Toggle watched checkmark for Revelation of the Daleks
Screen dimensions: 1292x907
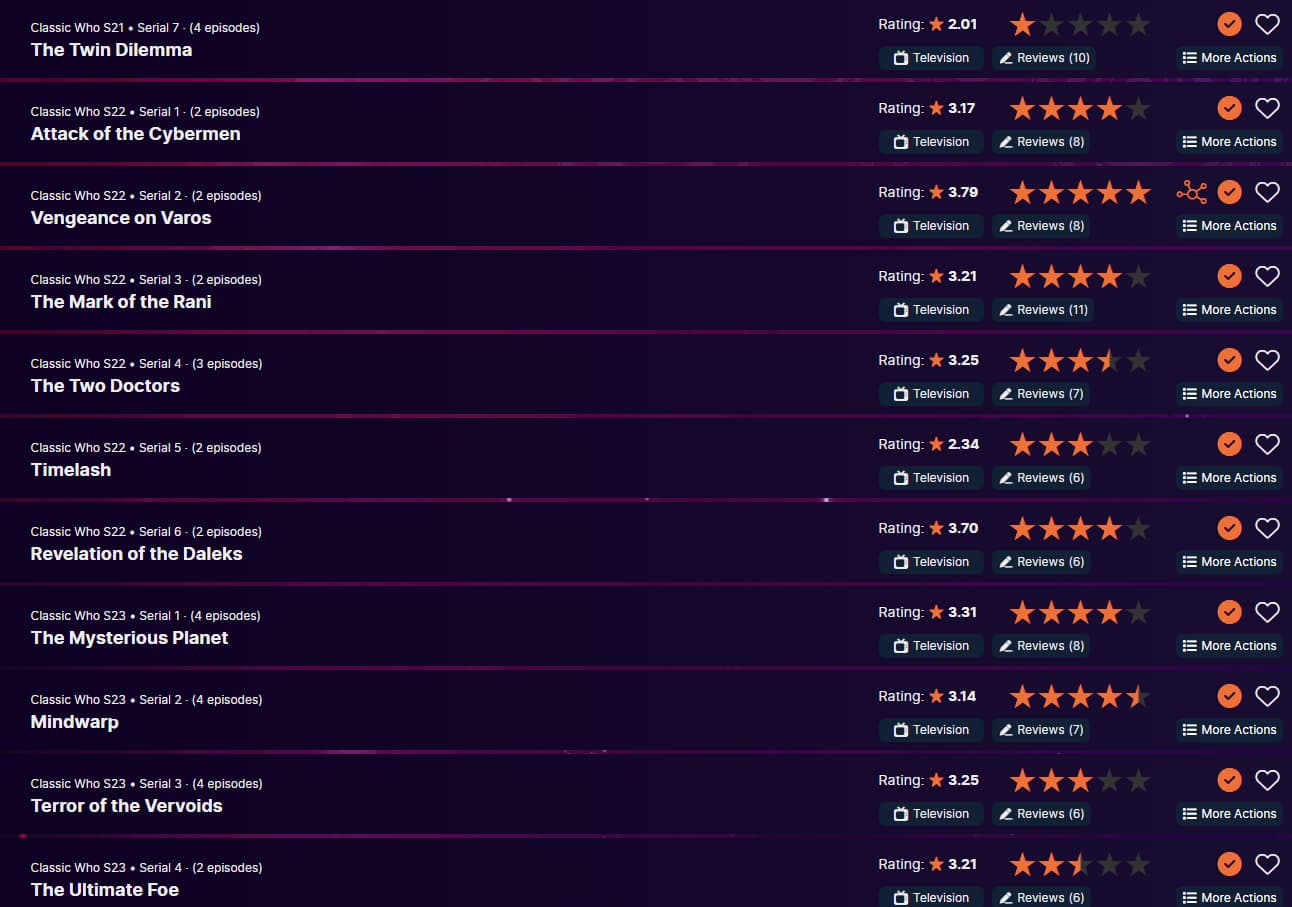click(1230, 528)
